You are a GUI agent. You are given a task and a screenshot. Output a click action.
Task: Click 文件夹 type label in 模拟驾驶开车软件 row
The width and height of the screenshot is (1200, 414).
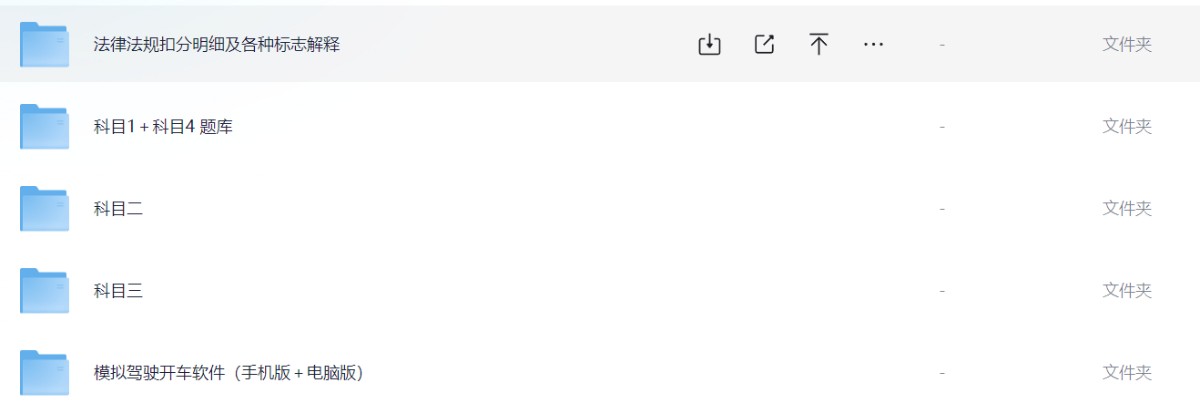pos(1127,373)
